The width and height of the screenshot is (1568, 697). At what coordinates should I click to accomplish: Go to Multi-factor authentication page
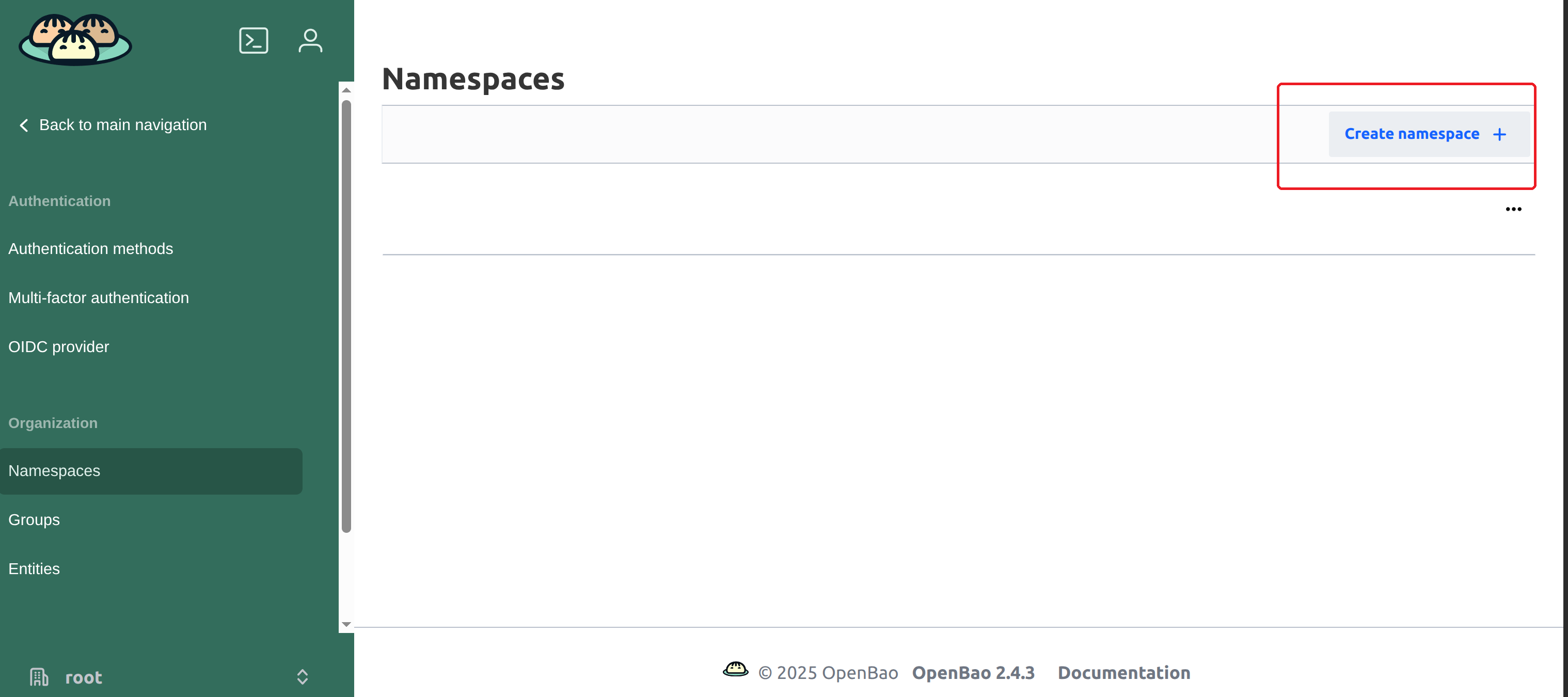99,298
